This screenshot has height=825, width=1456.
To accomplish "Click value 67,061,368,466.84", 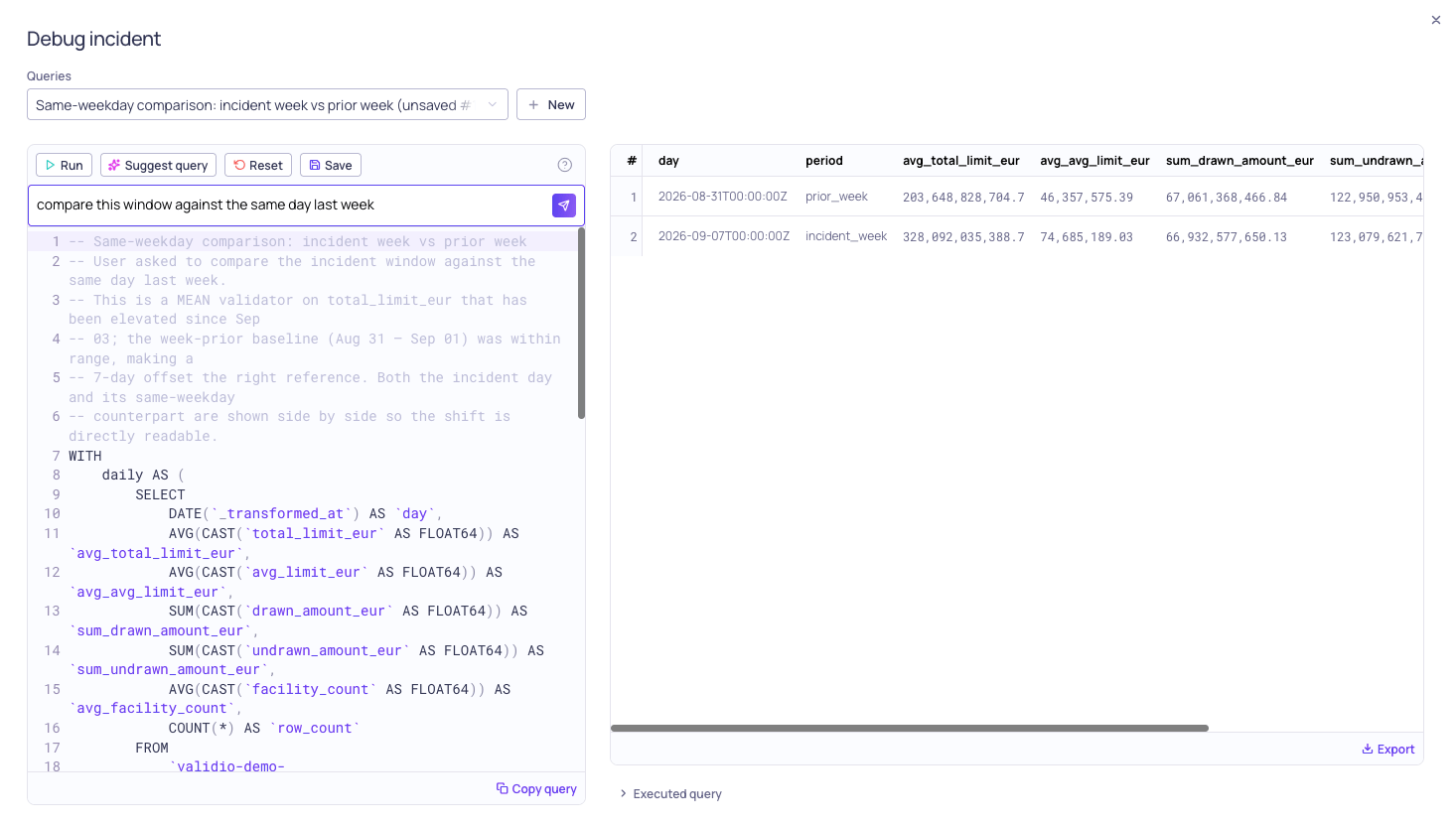I will tap(1227, 198).
